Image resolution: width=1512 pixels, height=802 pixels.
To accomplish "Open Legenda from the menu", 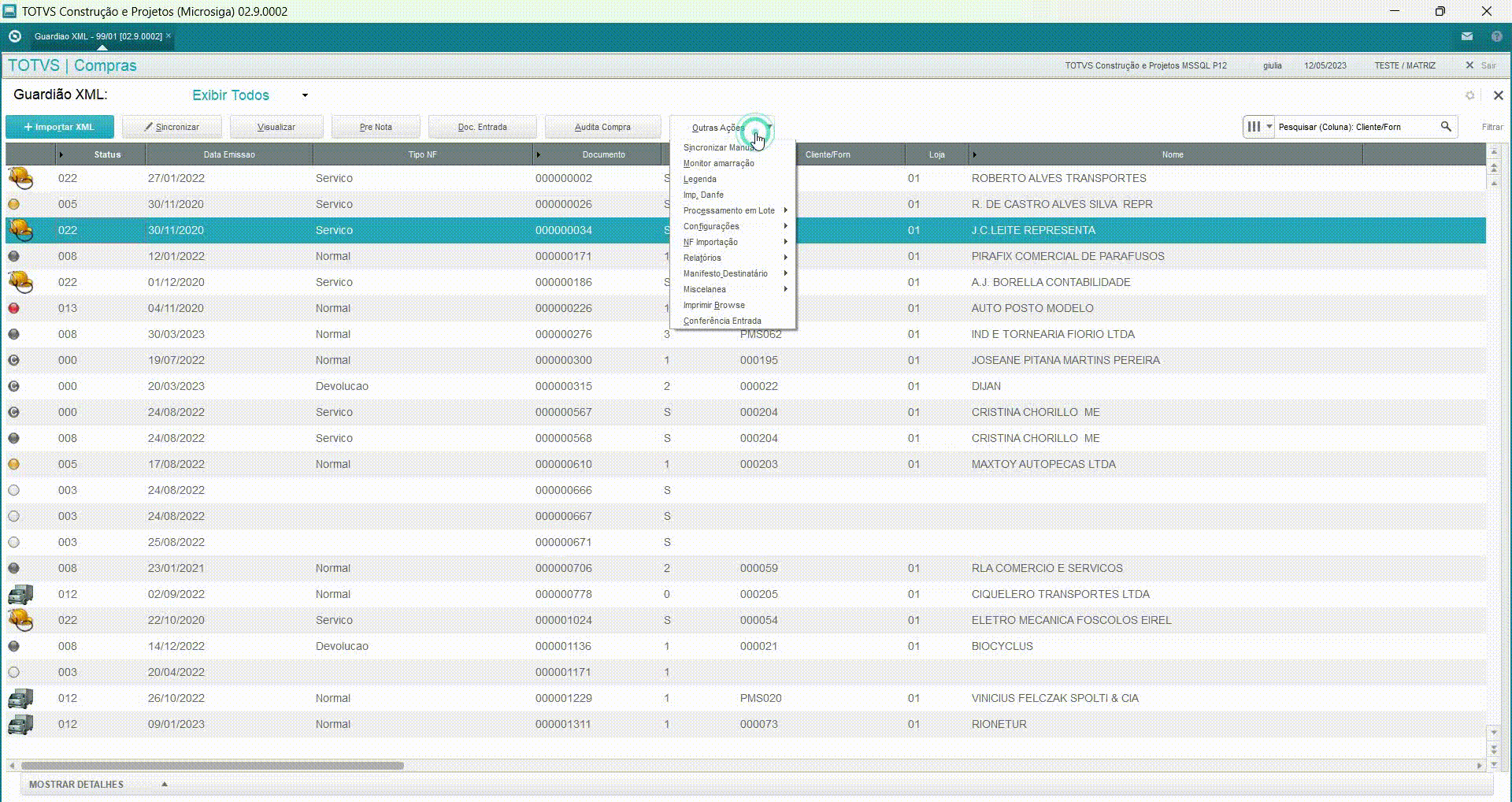I will click(733, 179).
